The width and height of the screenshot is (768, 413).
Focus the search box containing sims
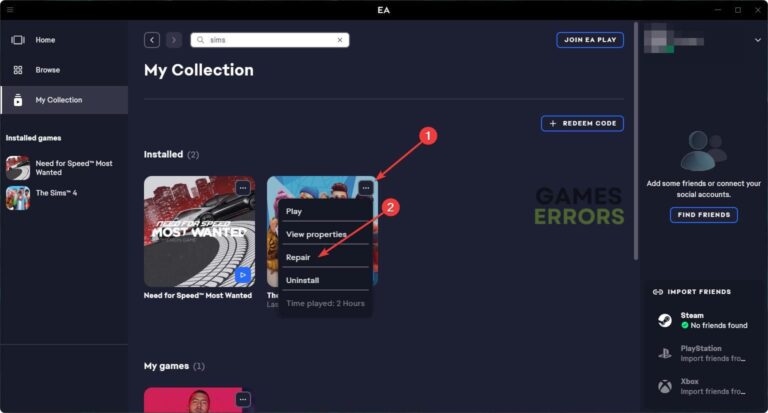click(x=270, y=40)
